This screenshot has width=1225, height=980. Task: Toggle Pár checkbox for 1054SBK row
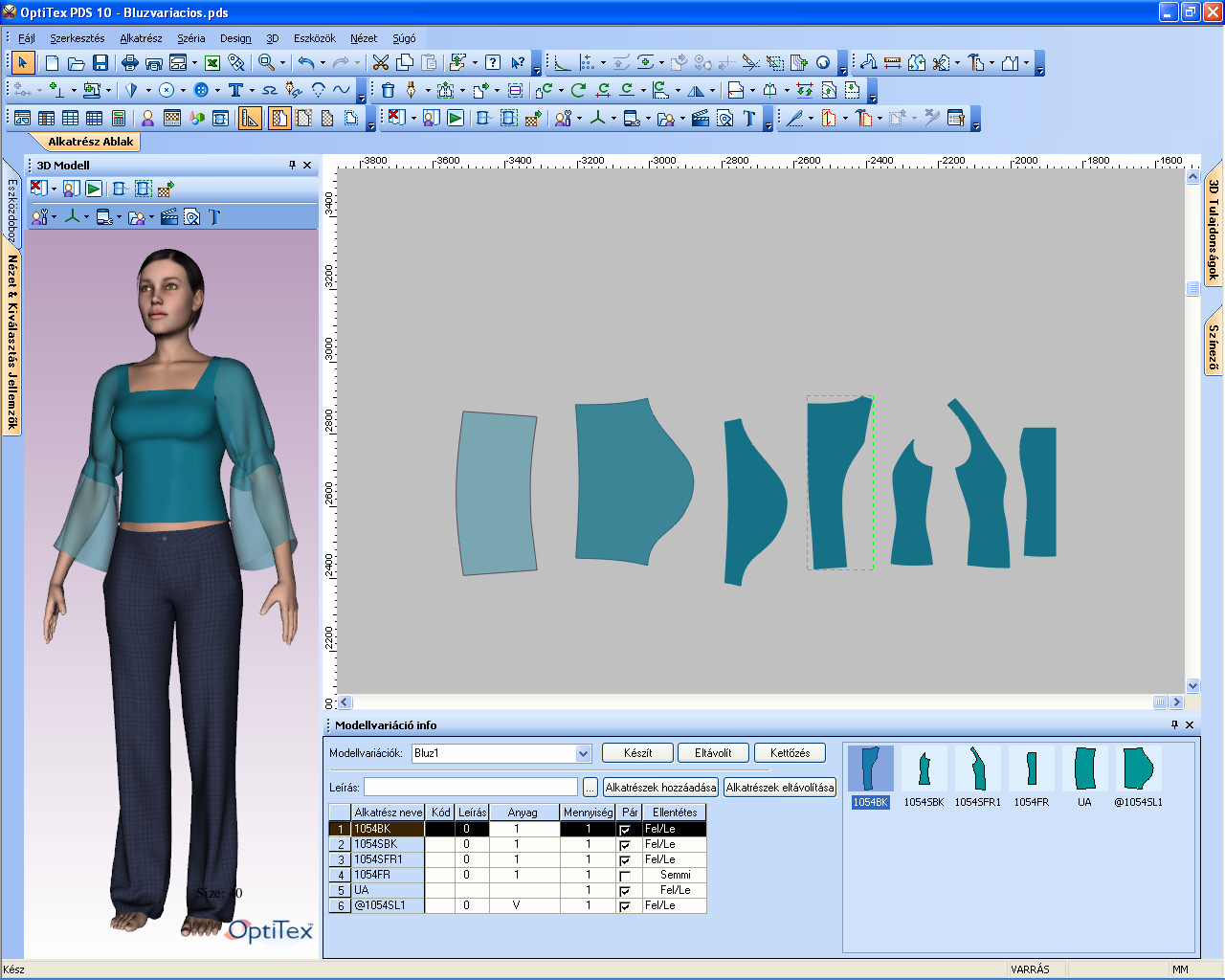tap(625, 845)
